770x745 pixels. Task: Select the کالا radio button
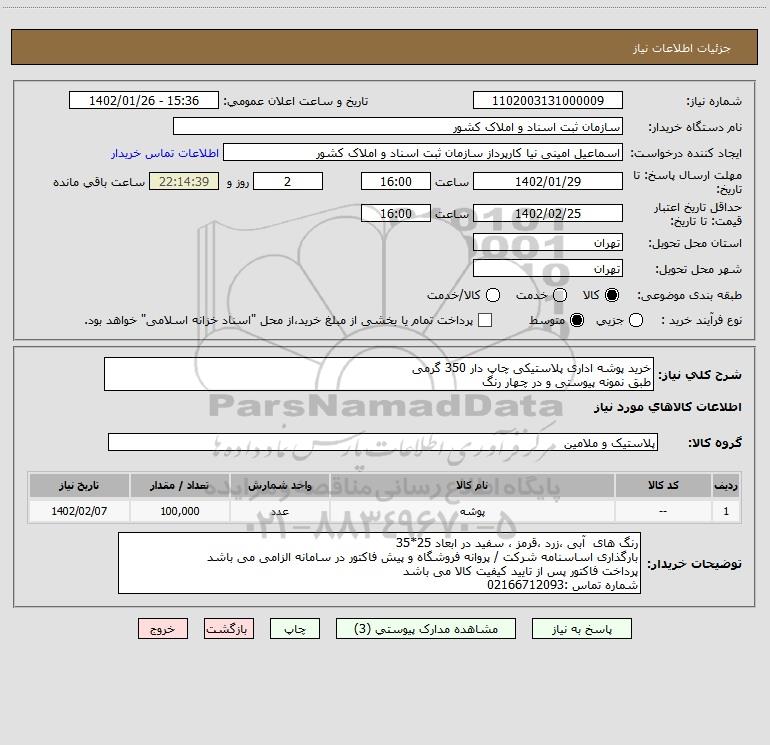tap(612, 295)
